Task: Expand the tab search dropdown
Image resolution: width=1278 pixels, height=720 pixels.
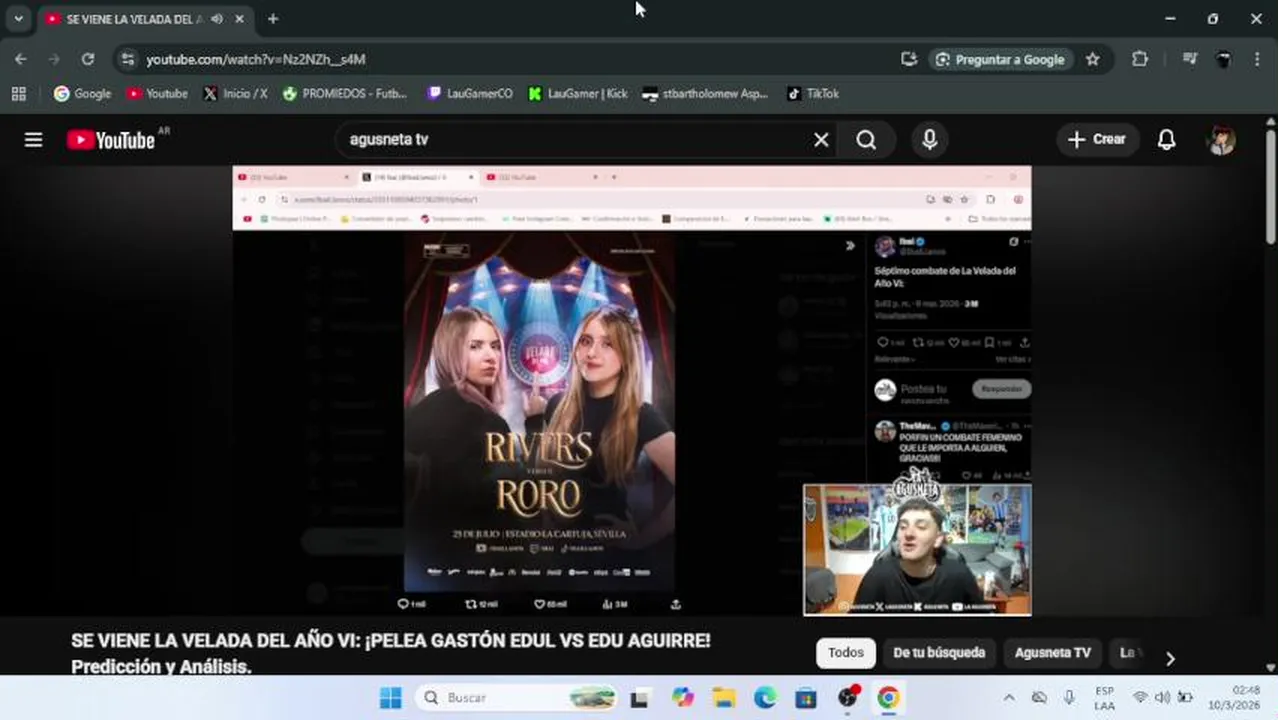Action: 18,18
